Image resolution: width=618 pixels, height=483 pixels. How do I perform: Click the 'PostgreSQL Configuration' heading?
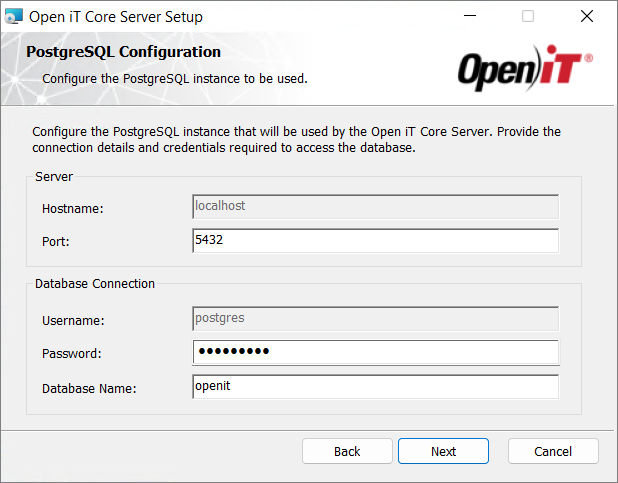(123, 52)
